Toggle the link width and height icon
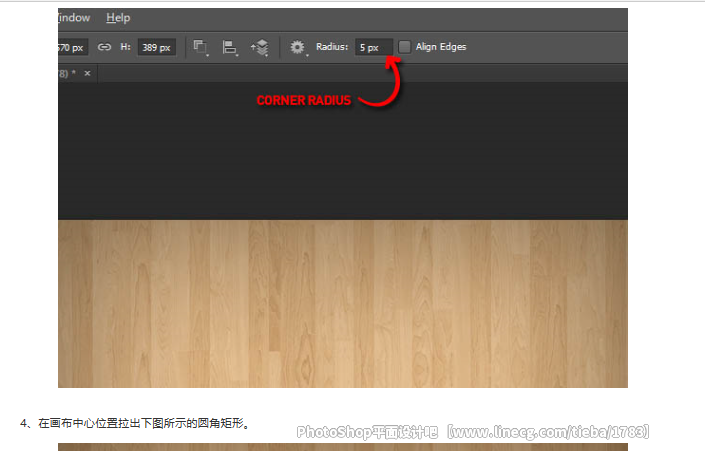 pos(104,47)
